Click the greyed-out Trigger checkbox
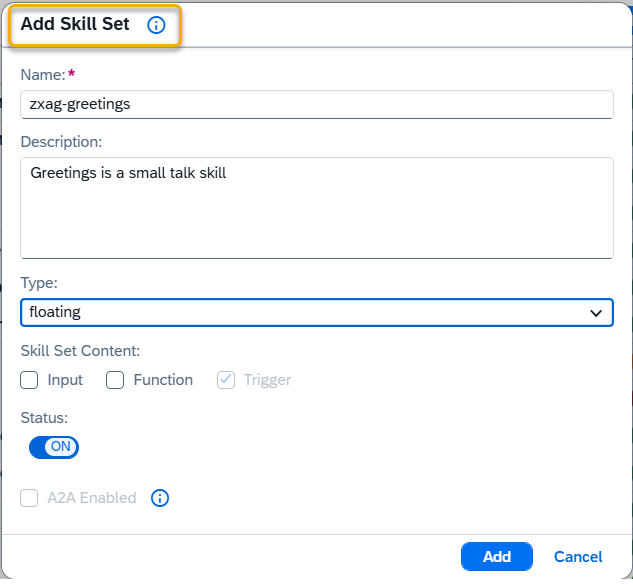Screen dimensions: 633x585 tap(226, 380)
